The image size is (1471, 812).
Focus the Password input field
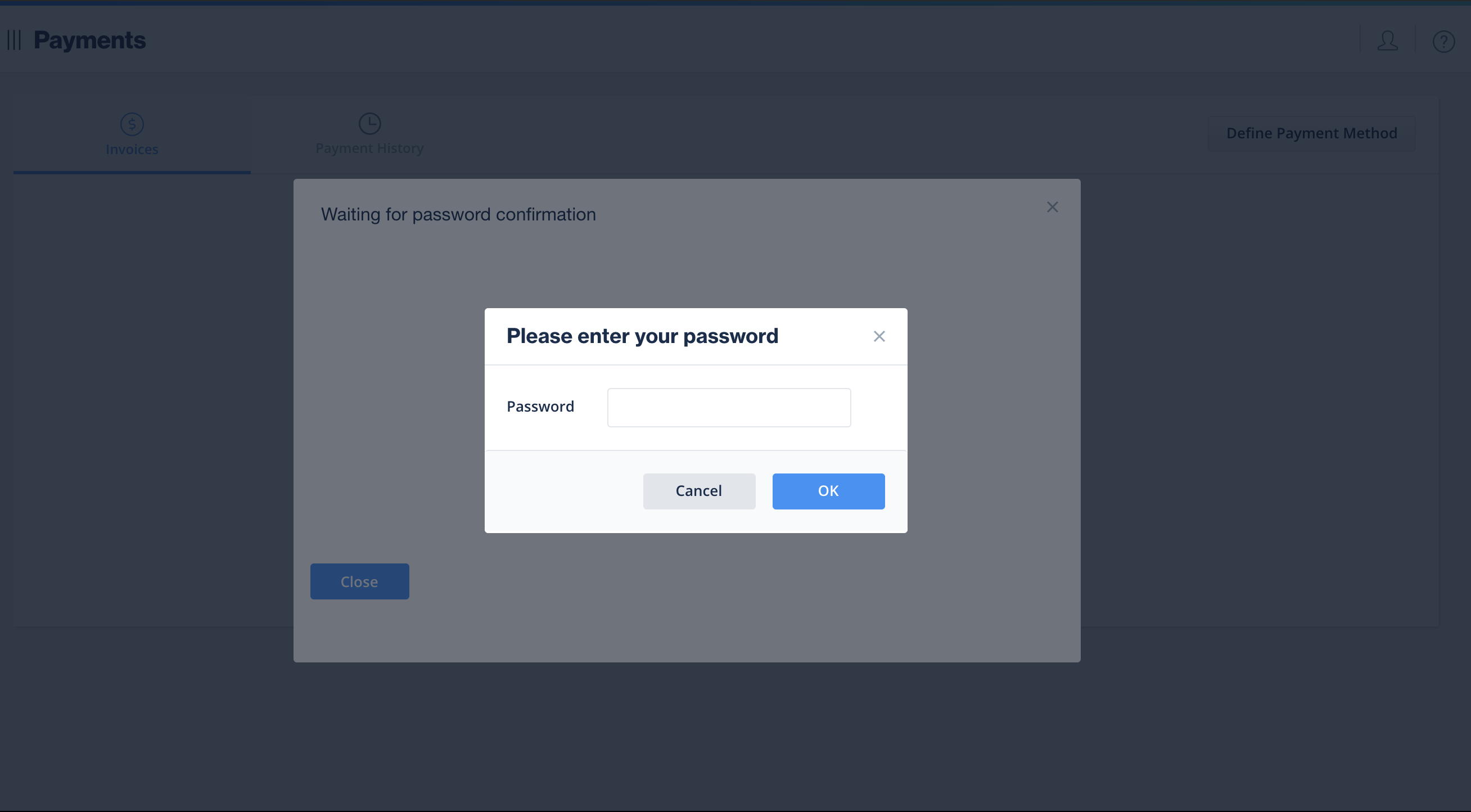pyautogui.click(x=728, y=407)
